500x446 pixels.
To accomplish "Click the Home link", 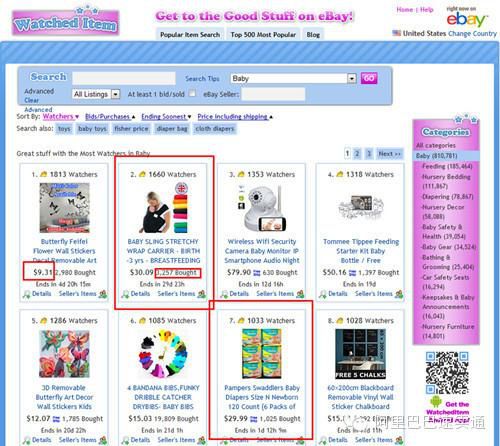I will 404,10.
